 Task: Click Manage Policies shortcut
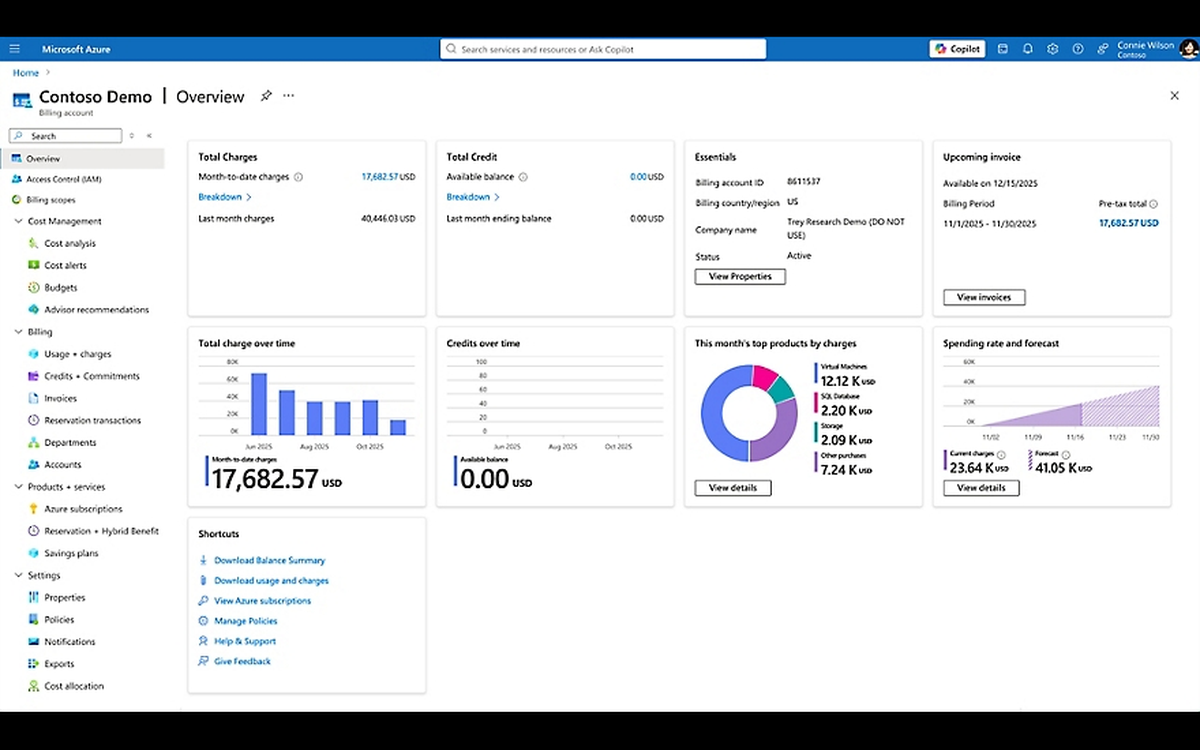[246, 621]
